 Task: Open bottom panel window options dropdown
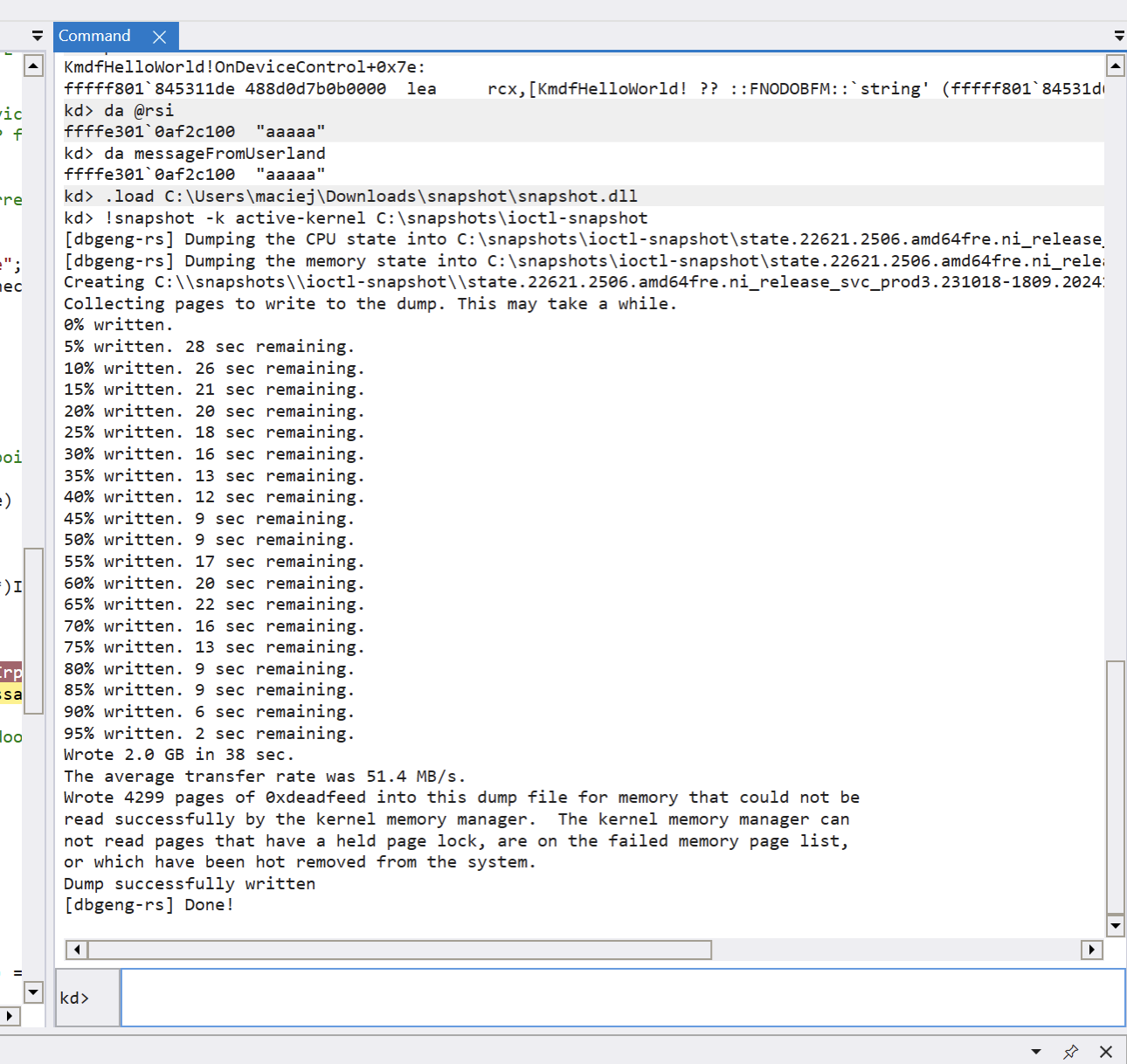tap(1036, 1052)
